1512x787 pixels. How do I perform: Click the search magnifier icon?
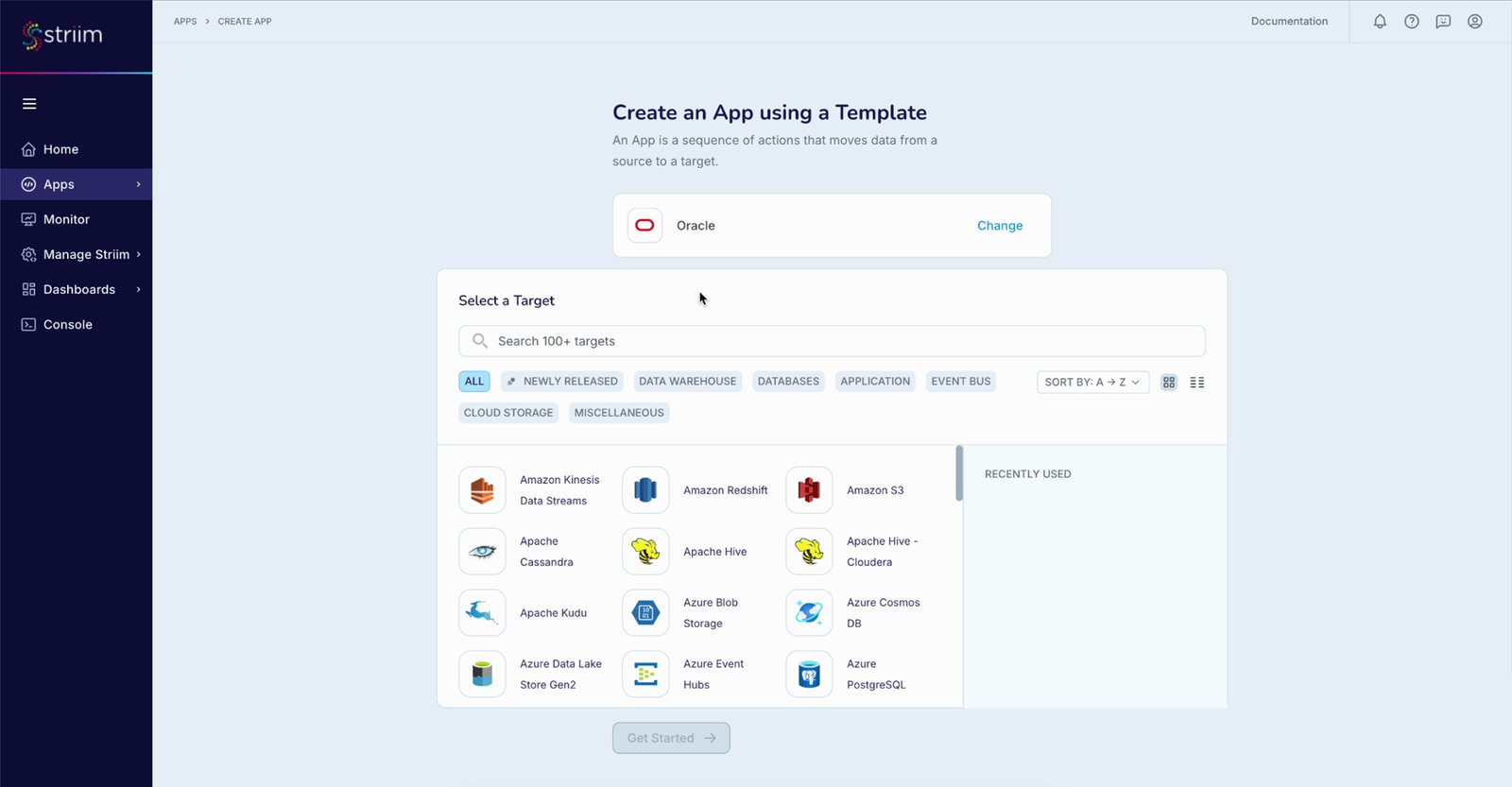click(x=480, y=341)
